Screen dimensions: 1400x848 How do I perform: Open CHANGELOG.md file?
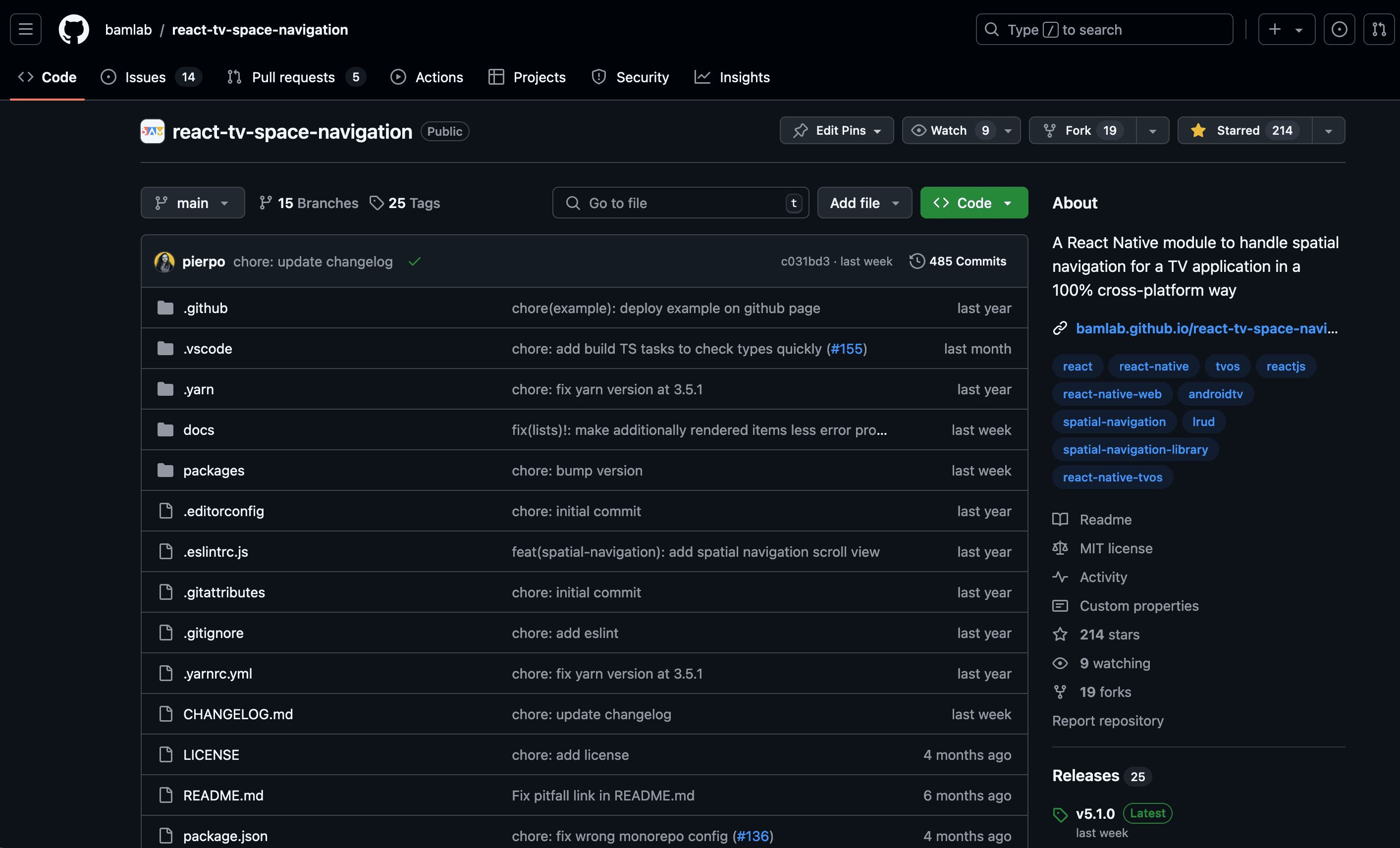click(x=238, y=714)
